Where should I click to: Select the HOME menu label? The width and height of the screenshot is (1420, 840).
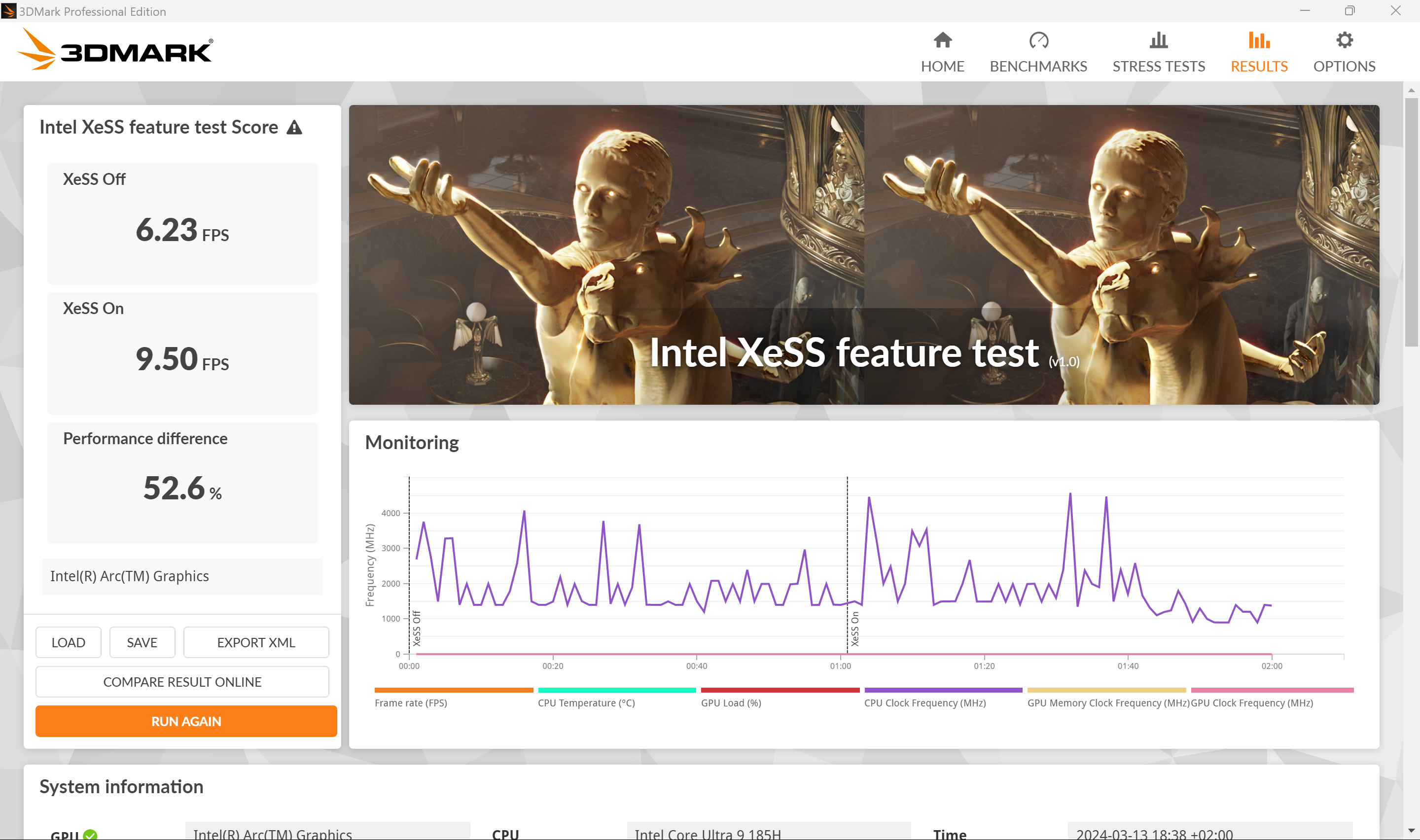pos(942,66)
